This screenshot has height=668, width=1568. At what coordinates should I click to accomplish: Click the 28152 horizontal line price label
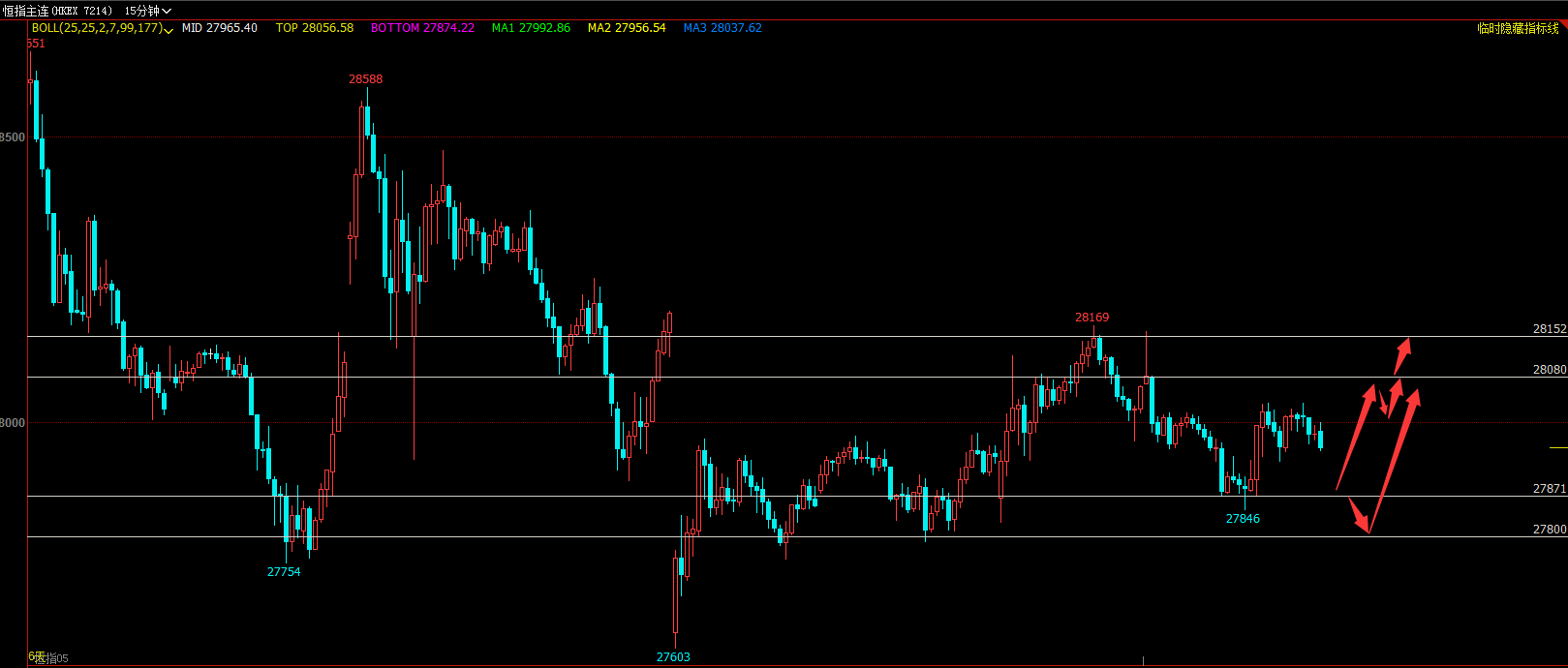[x=1550, y=329]
